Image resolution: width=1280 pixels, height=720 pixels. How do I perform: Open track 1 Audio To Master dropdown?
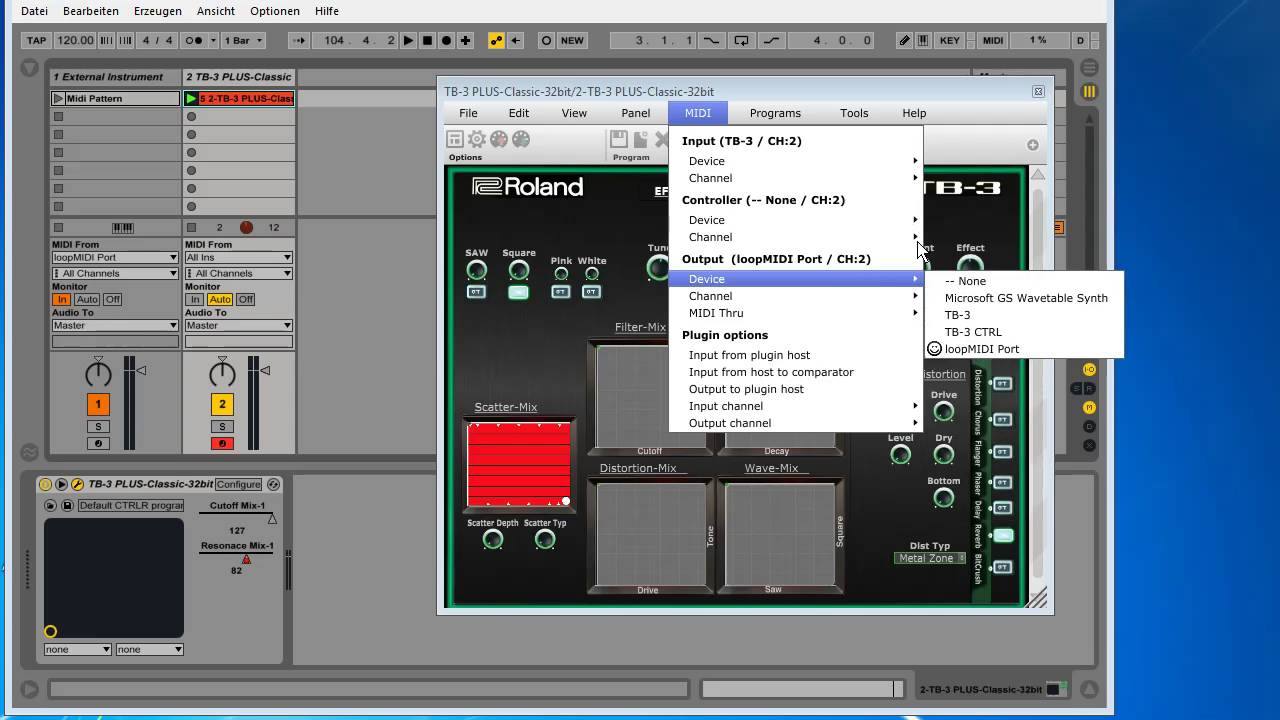click(115, 325)
